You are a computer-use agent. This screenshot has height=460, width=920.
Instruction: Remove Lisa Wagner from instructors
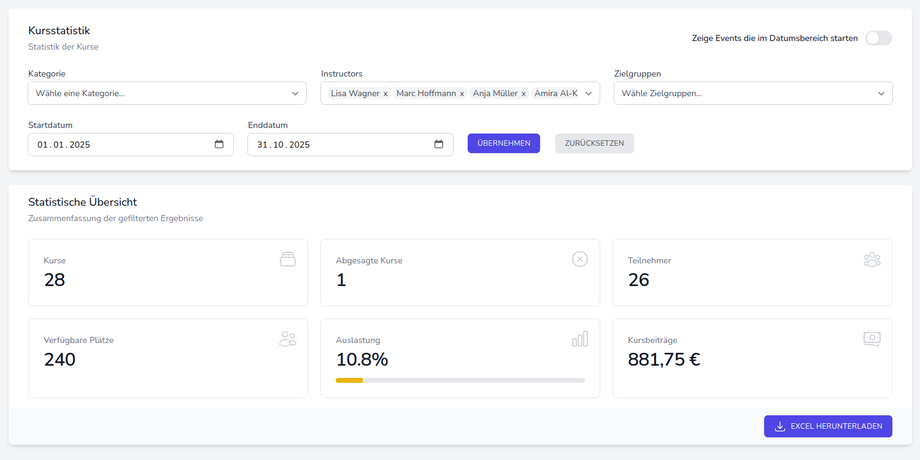385,94
